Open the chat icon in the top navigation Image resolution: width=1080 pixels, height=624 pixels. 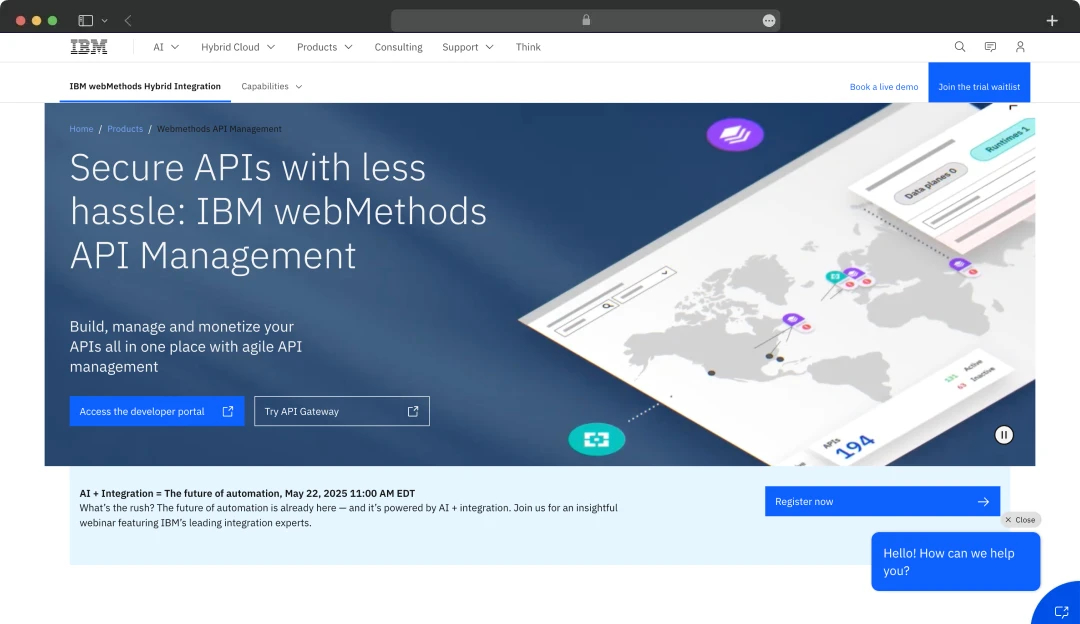tap(990, 46)
